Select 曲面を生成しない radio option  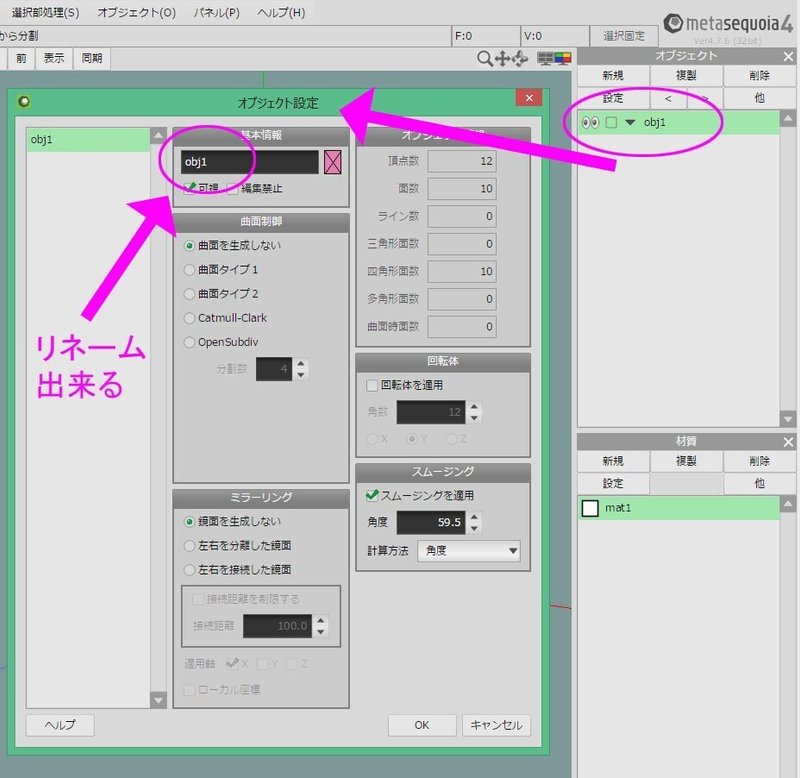(x=189, y=245)
